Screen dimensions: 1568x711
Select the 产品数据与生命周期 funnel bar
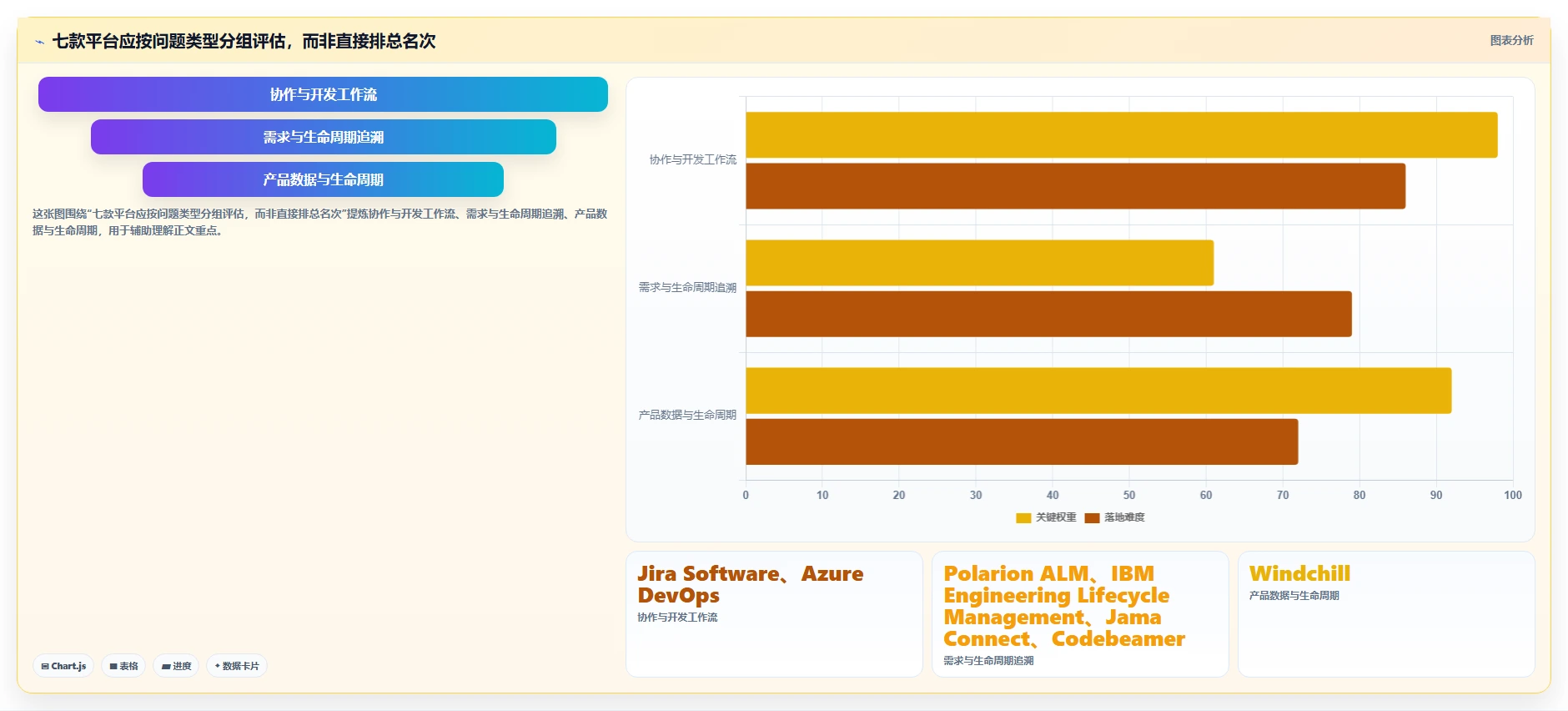(x=323, y=179)
